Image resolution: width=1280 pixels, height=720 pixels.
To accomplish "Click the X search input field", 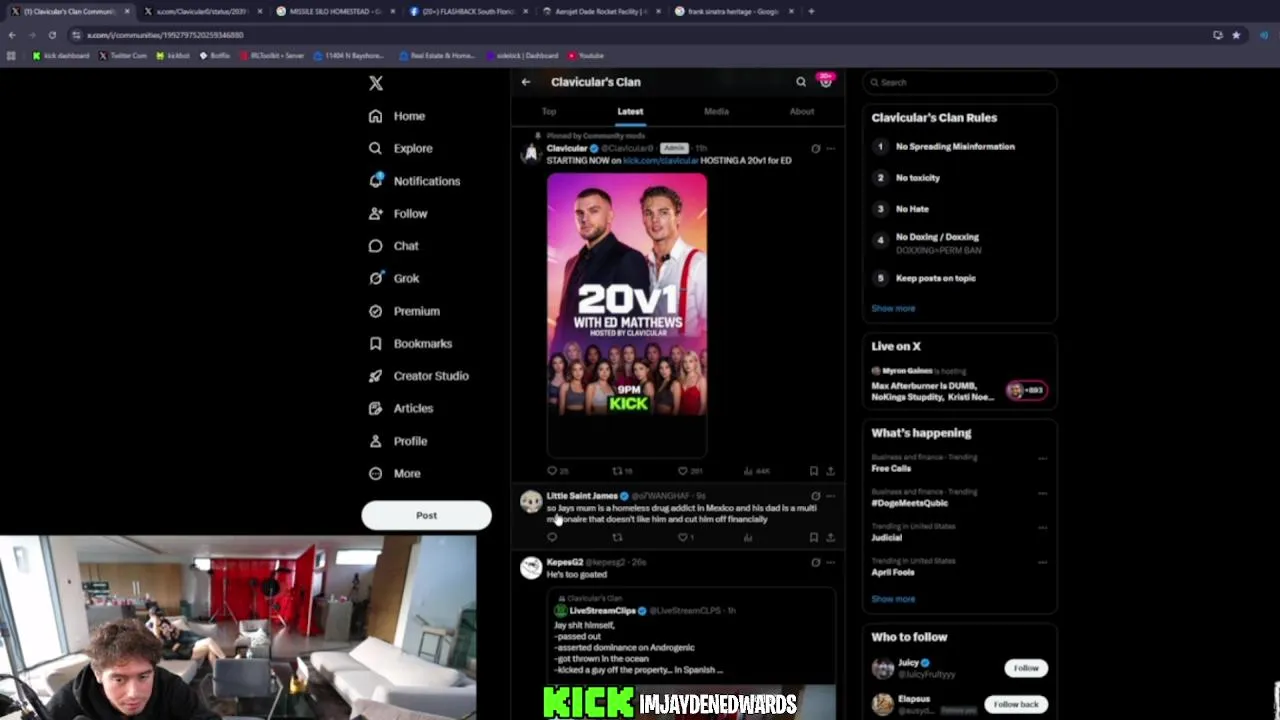I will click(960, 82).
